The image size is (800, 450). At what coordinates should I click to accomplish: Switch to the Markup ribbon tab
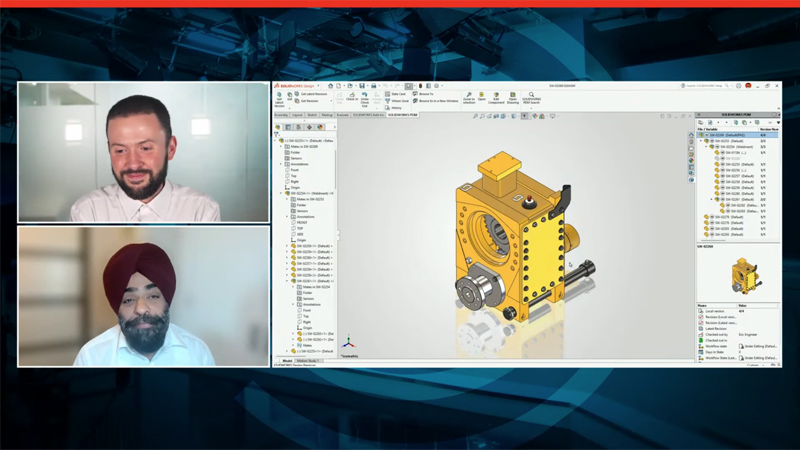(327, 115)
